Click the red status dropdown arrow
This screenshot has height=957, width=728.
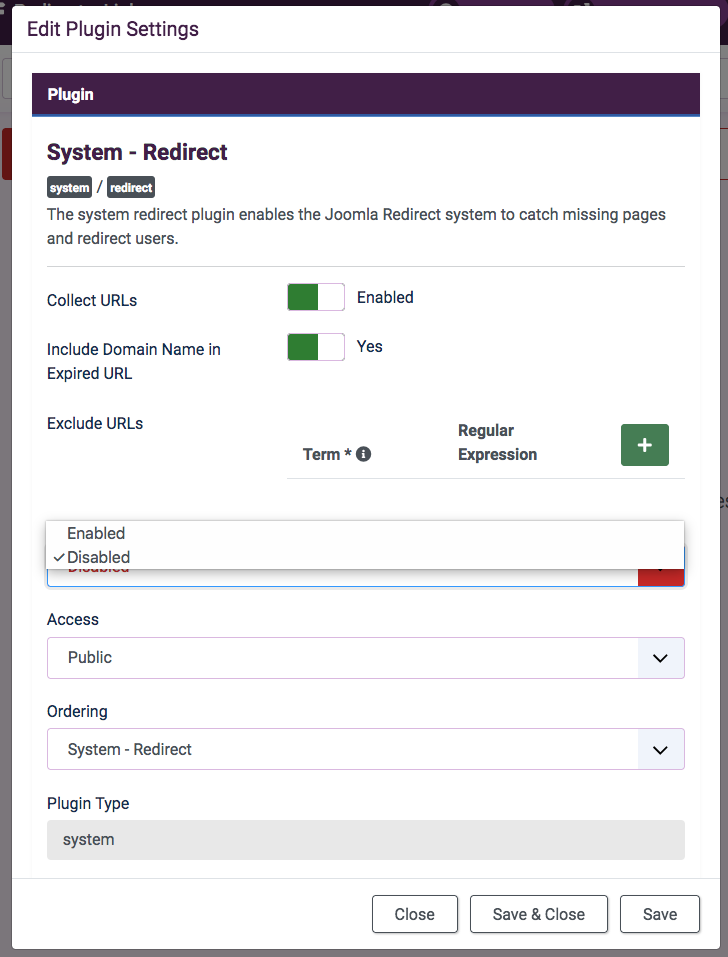[x=661, y=577]
